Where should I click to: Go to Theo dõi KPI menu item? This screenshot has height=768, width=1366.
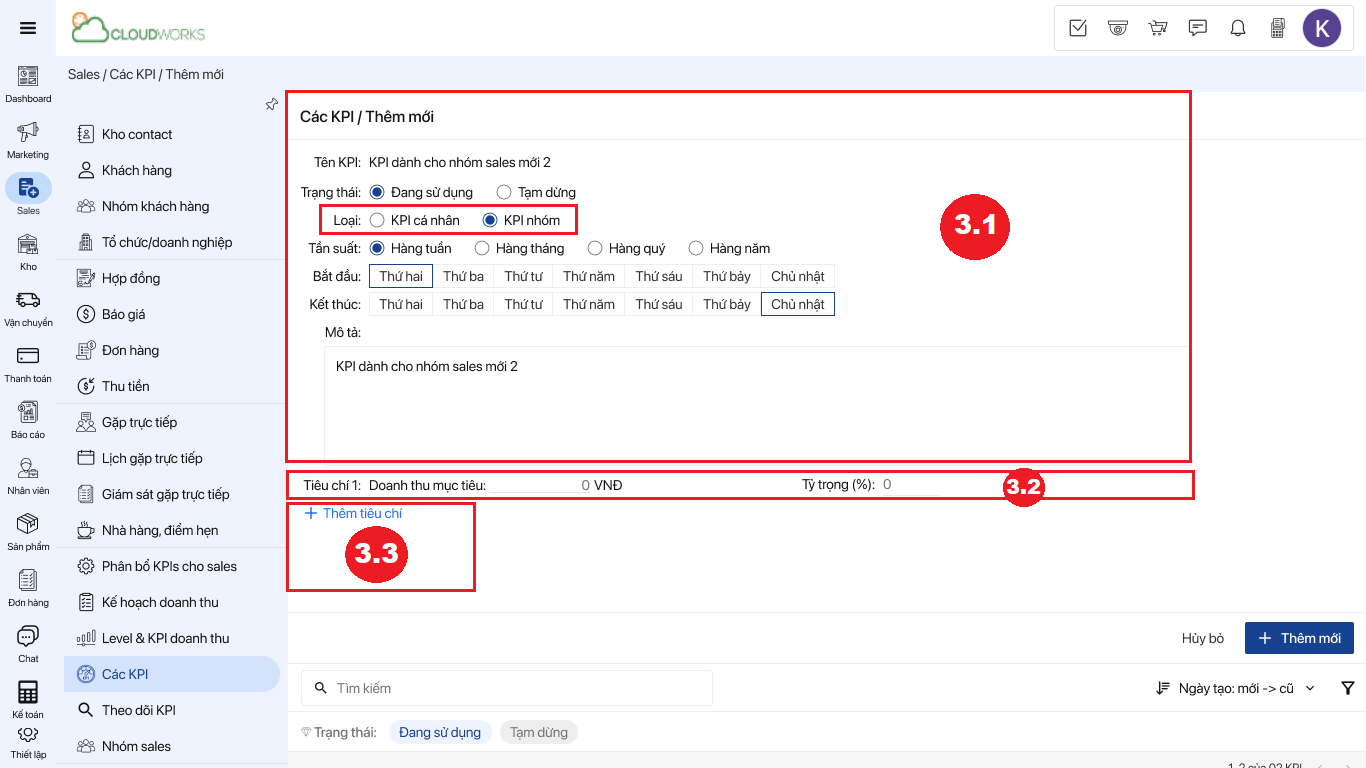click(138, 710)
